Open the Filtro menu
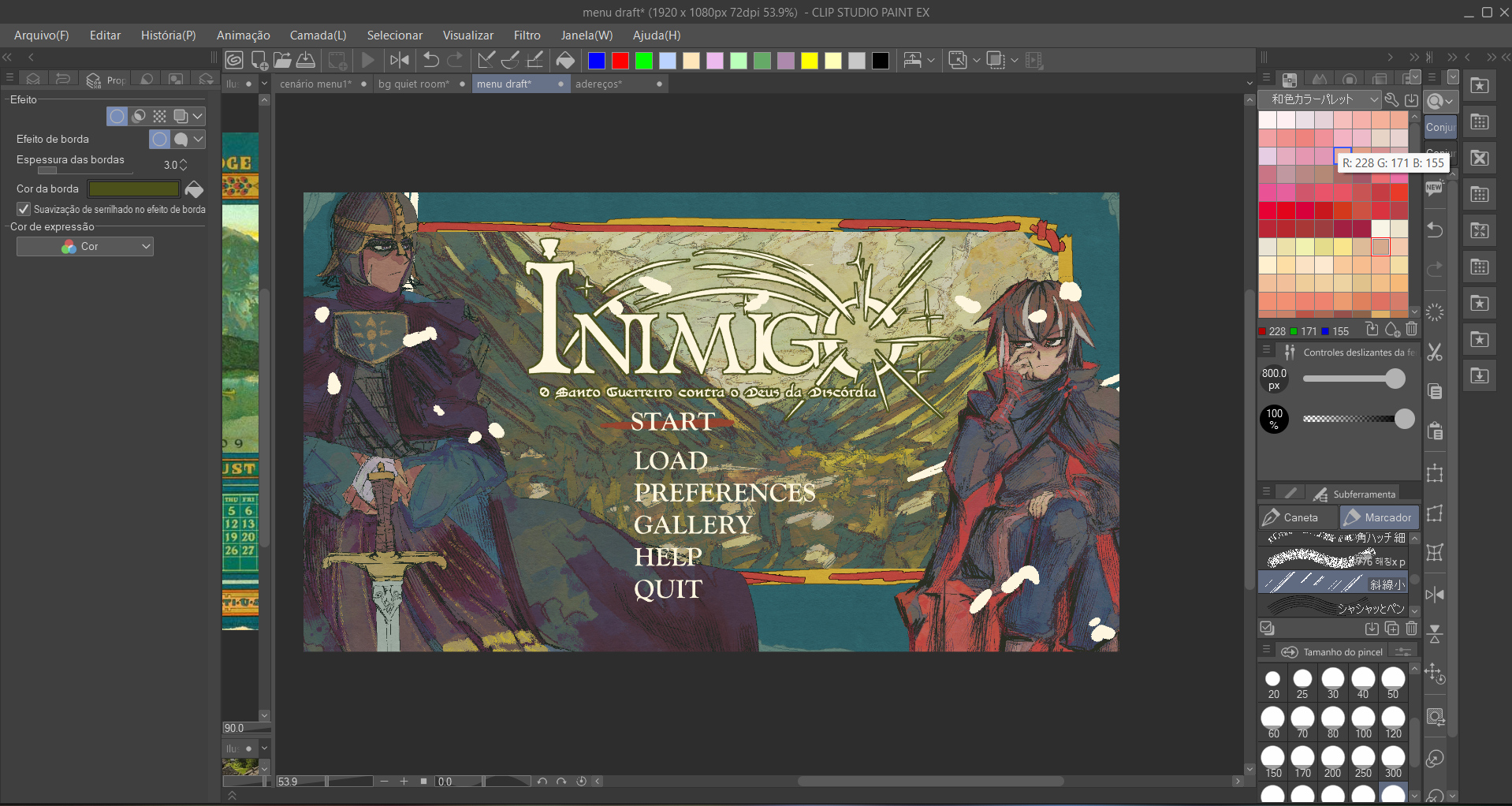Image resolution: width=1512 pixels, height=806 pixels. coord(527,35)
